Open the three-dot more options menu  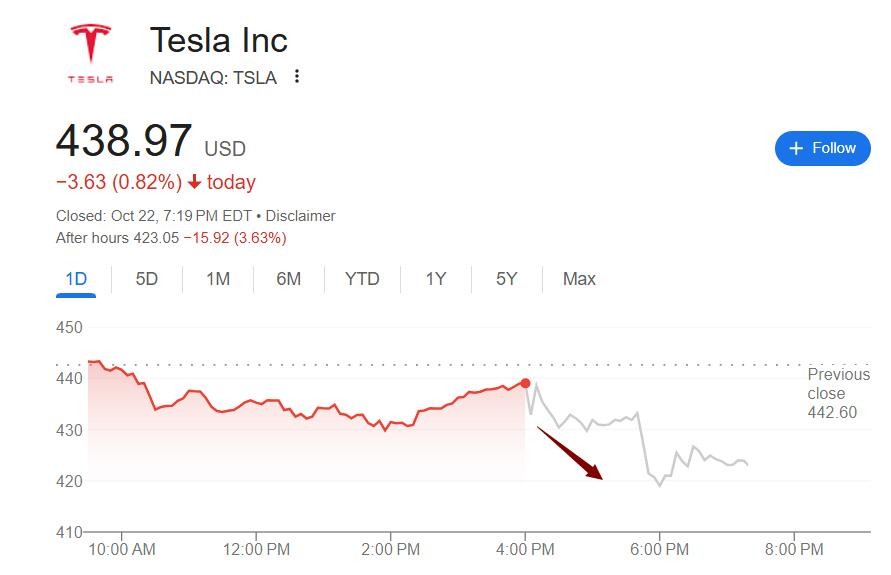click(297, 77)
